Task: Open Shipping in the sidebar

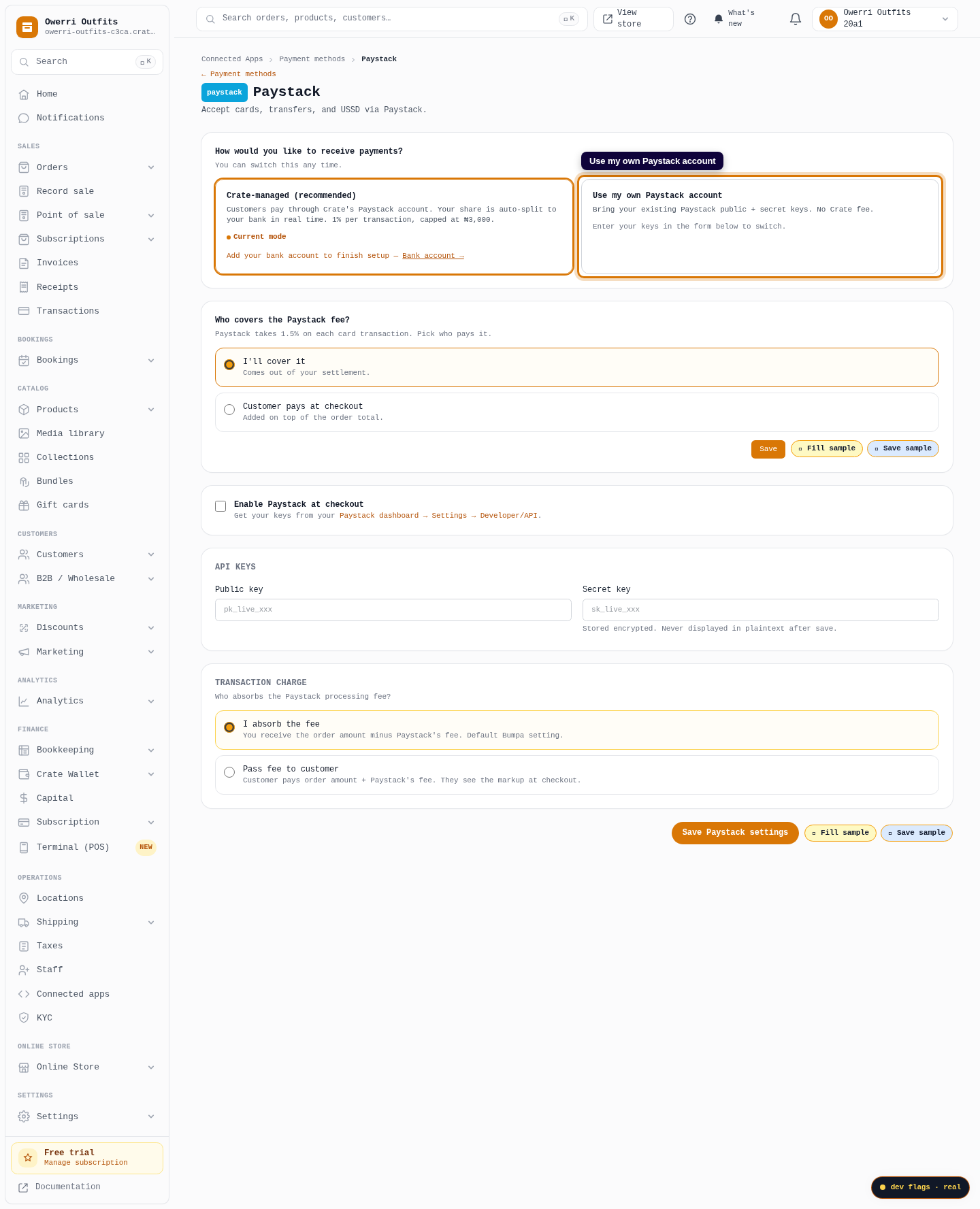Action: [87, 923]
